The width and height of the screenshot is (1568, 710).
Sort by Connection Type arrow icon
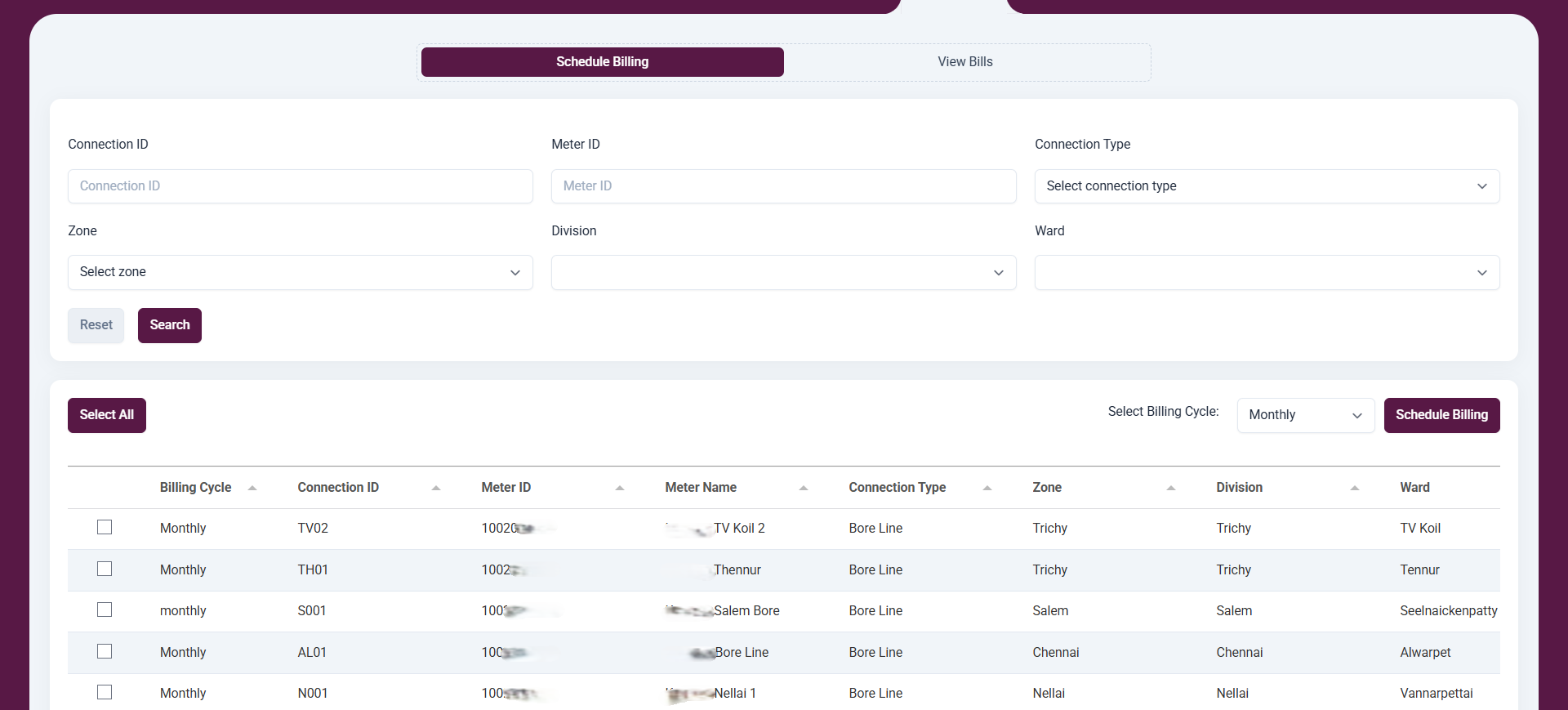pyautogui.click(x=987, y=488)
